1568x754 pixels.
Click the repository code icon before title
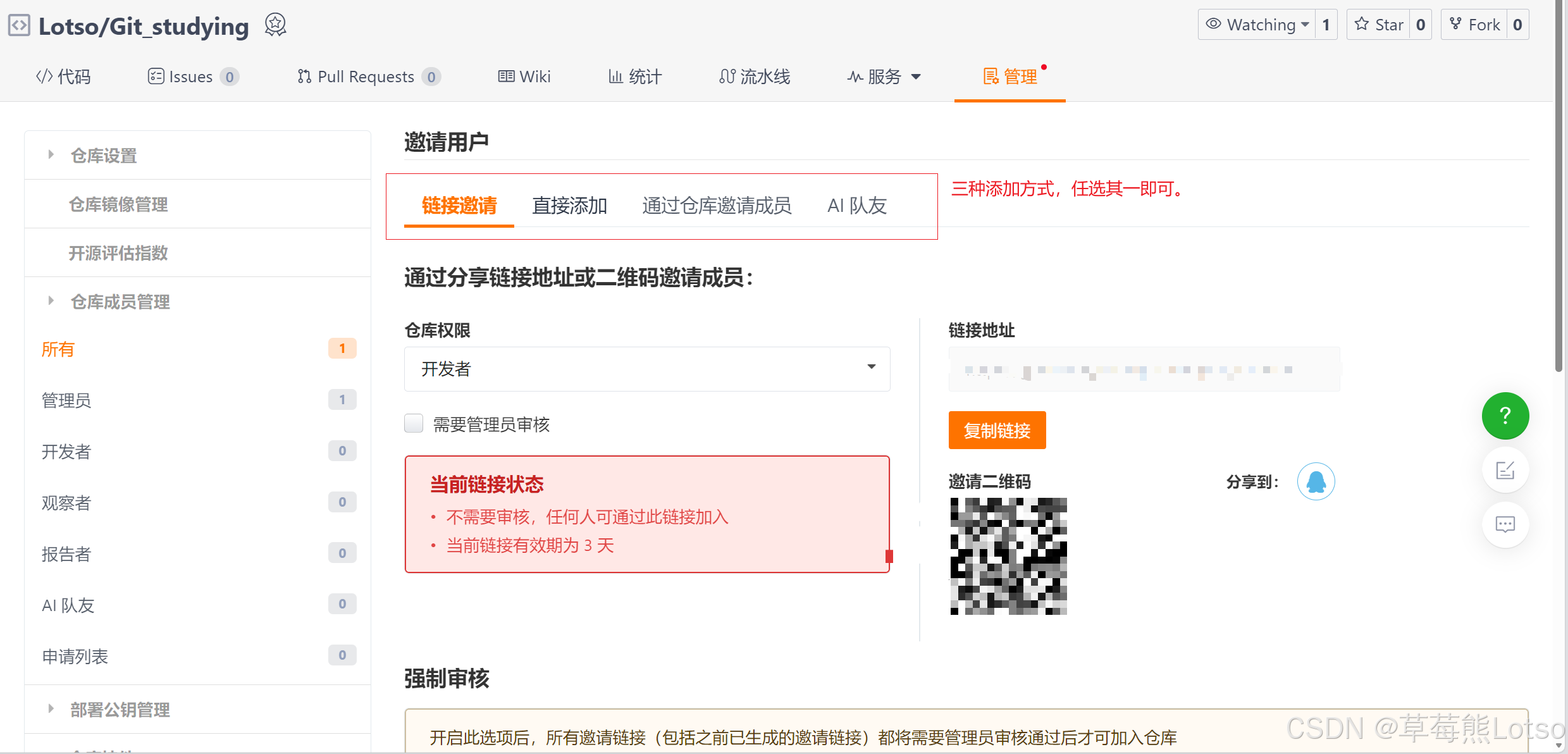tap(19, 25)
